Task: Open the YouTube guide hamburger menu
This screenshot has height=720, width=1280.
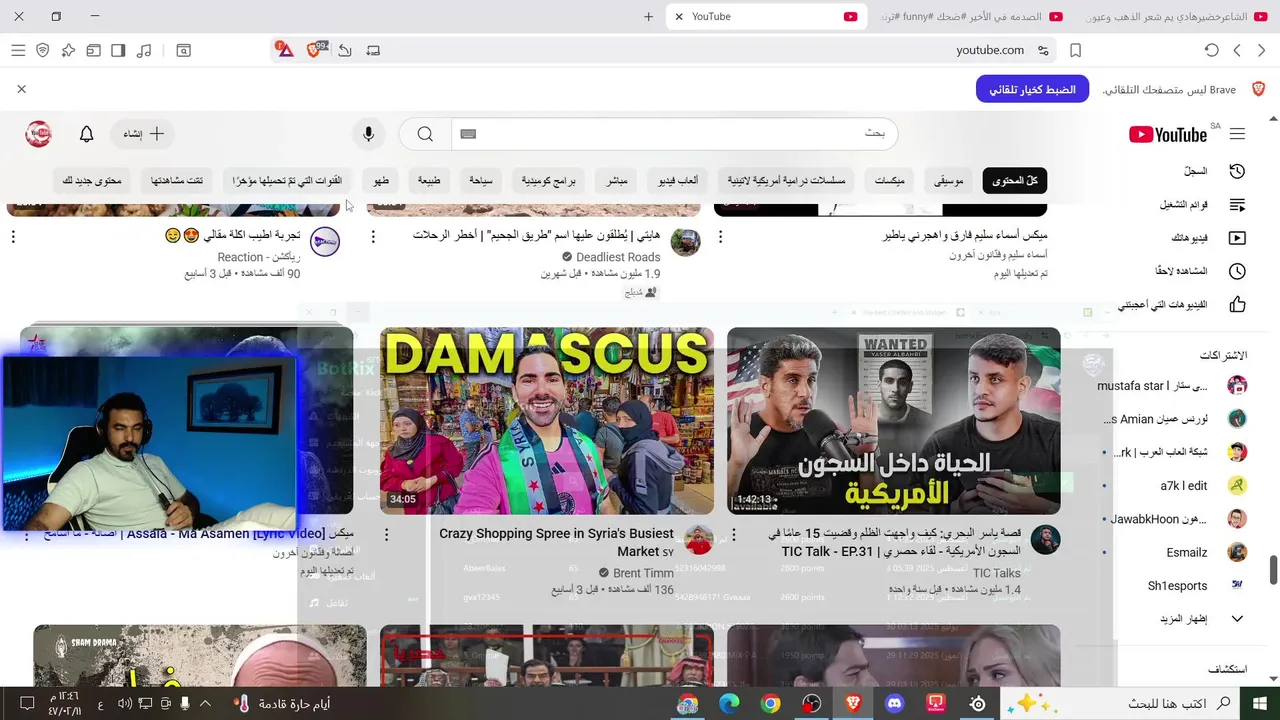Action: point(1238,134)
